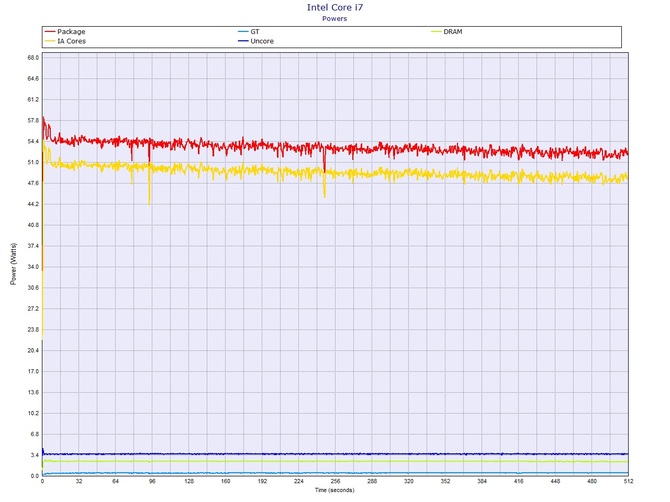
Task: Click the GT legend entry
Action: click(x=249, y=32)
